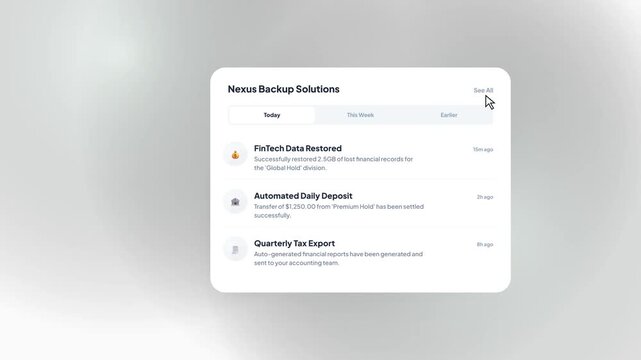Open the Quarterly Tax Export notification title
This screenshot has height=360, width=641.
pyautogui.click(x=294, y=243)
